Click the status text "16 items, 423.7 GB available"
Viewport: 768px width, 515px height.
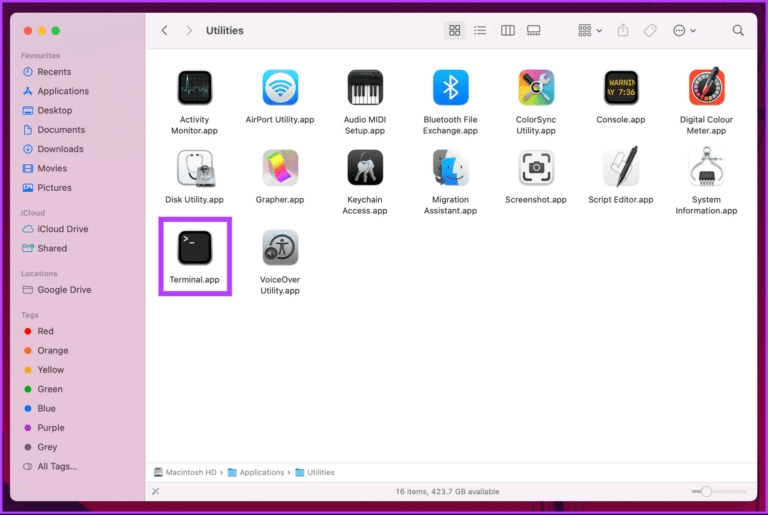click(447, 491)
